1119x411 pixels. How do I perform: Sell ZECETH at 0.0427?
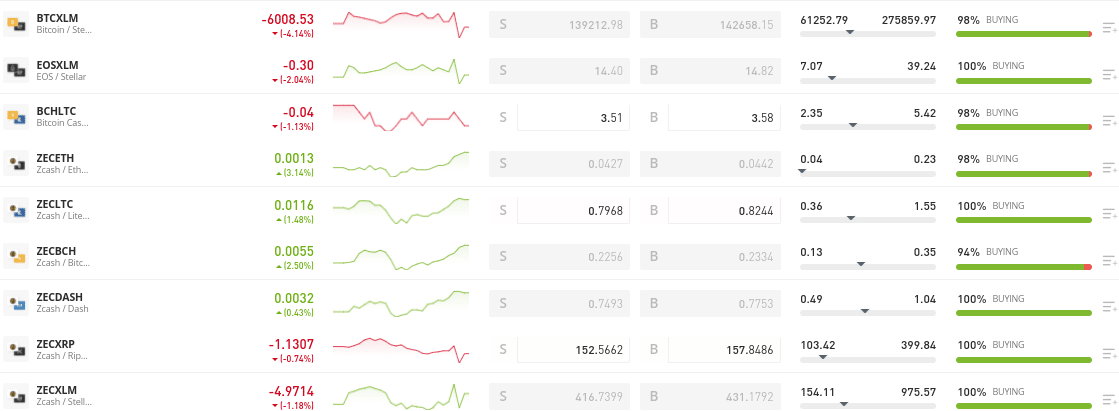pos(560,163)
